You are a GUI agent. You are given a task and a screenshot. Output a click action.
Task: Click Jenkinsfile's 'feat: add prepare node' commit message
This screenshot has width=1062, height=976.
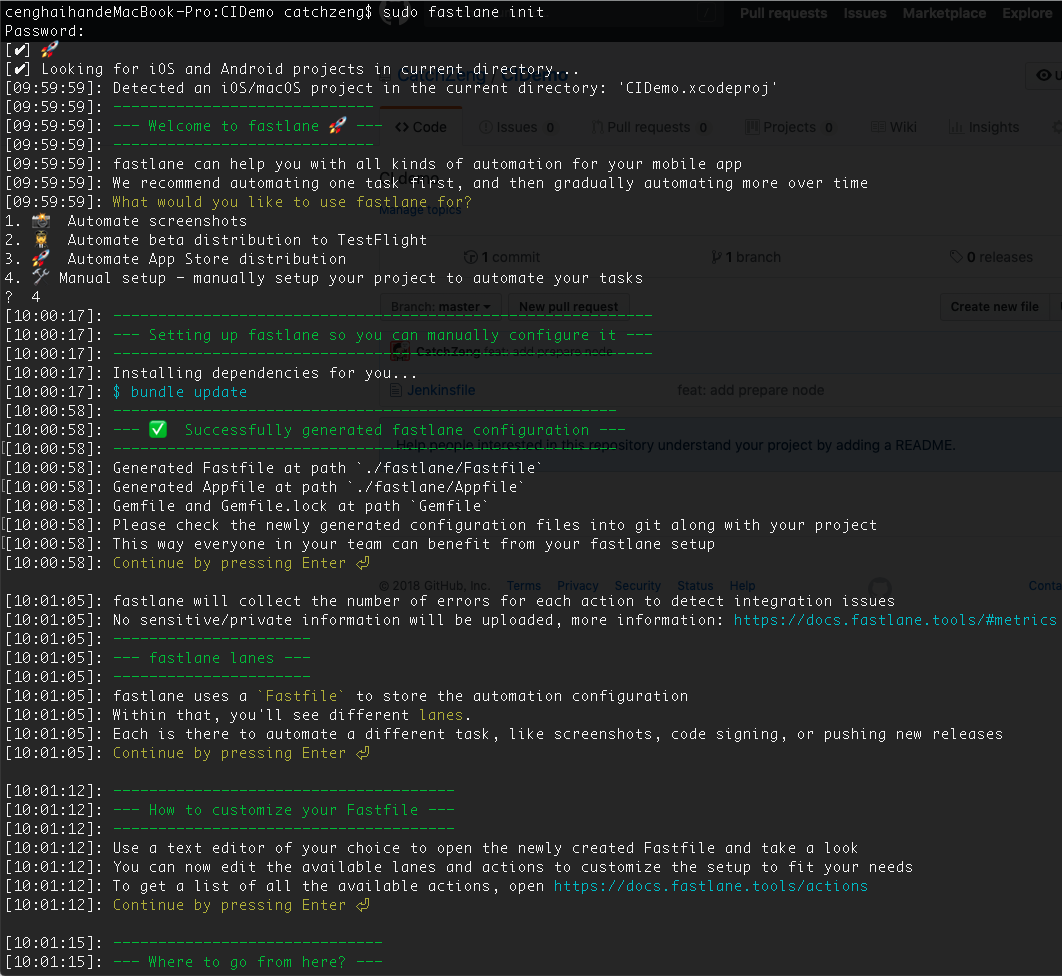tap(750, 390)
